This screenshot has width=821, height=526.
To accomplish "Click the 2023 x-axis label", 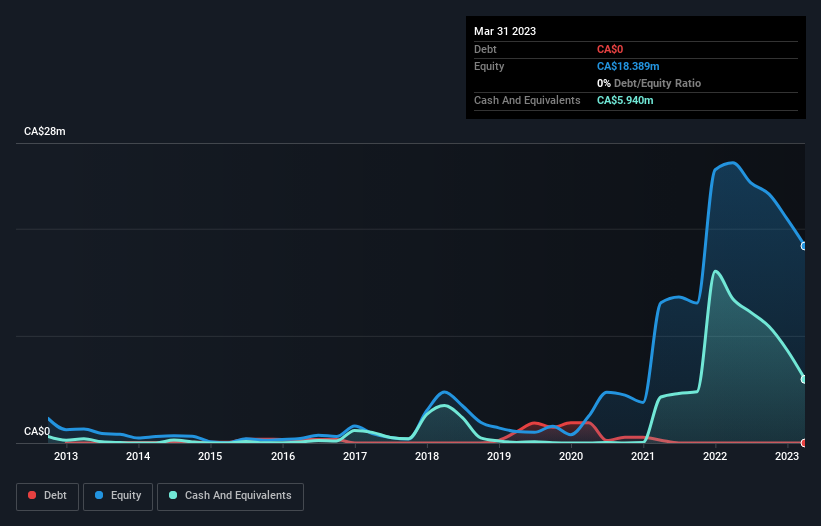I will (x=787, y=456).
